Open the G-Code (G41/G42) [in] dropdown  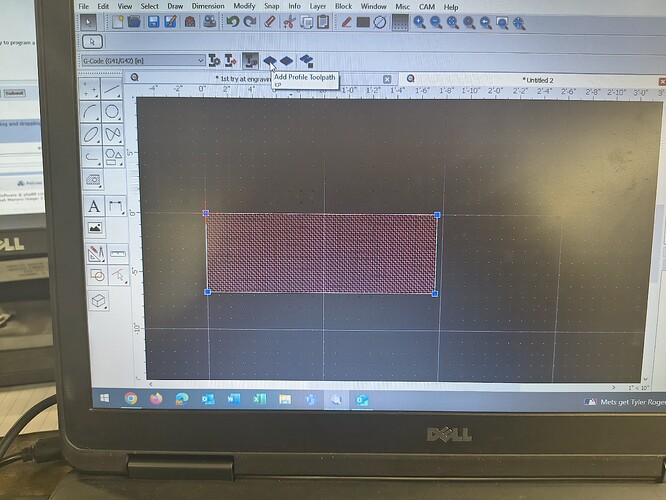(143, 61)
